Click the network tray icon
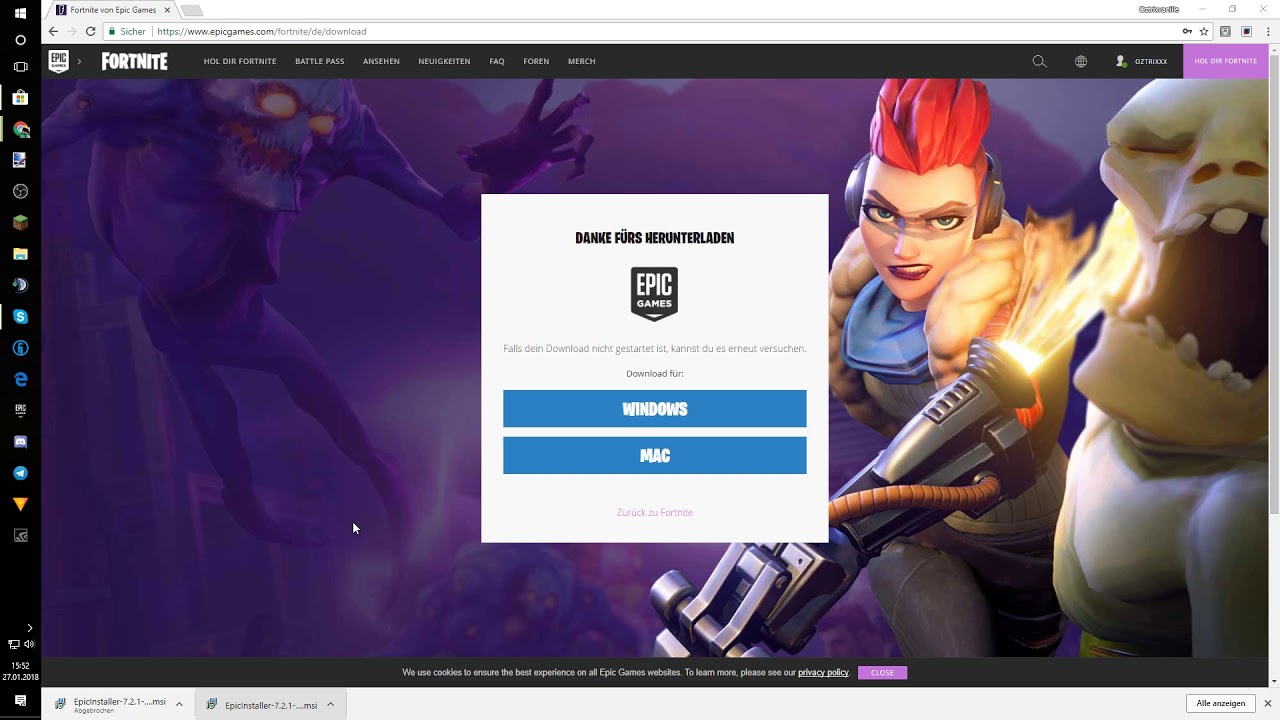1280x720 pixels. point(13,645)
